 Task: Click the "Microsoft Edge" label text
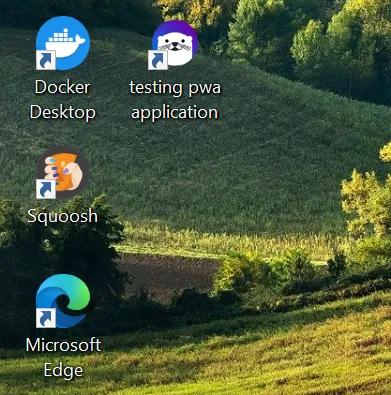[x=63, y=358]
